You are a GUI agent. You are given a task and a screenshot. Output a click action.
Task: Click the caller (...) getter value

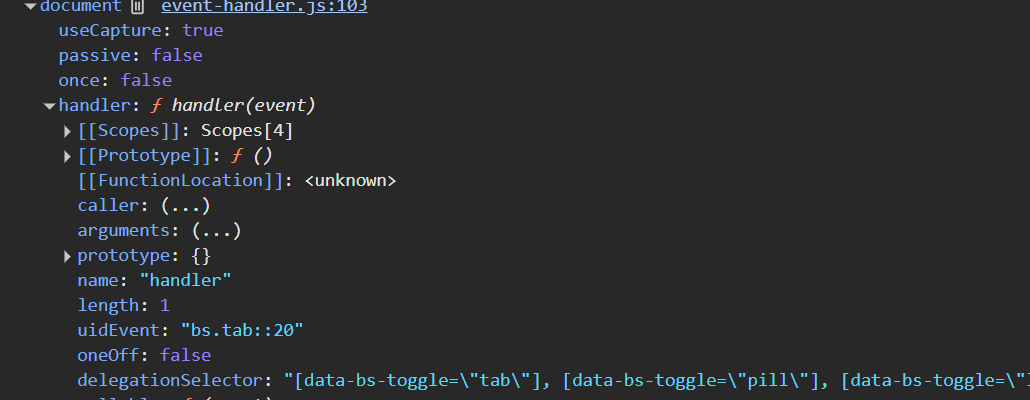(x=186, y=206)
